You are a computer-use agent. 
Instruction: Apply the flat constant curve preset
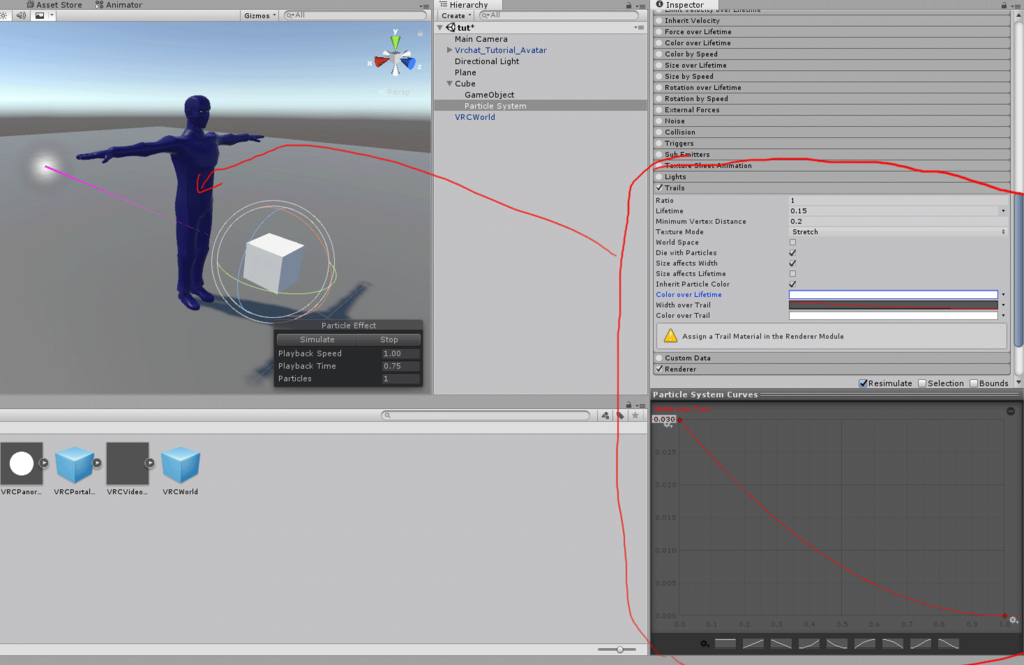[x=726, y=643]
